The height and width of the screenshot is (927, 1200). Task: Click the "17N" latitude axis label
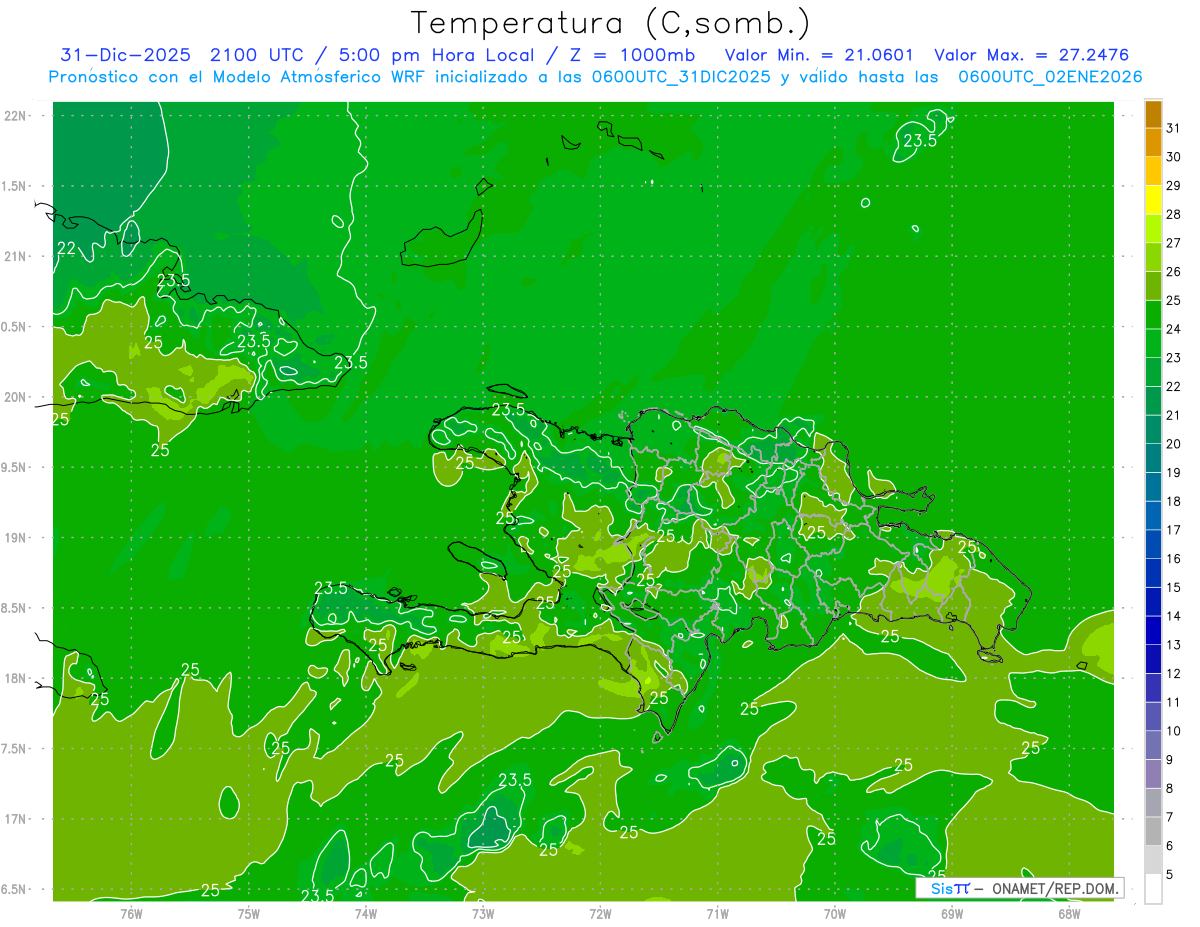tap(16, 819)
